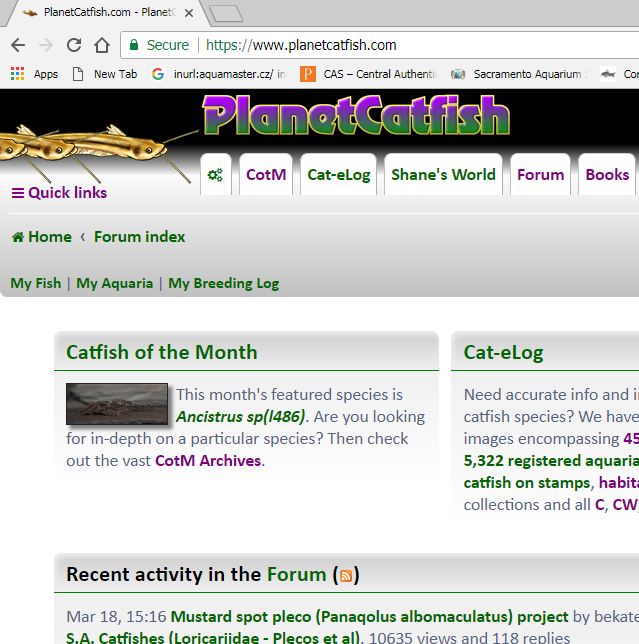The height and width of the screenshot is (644, 639).
Task: Open the CAS Central Authentication bookmark
Action: 369,74
